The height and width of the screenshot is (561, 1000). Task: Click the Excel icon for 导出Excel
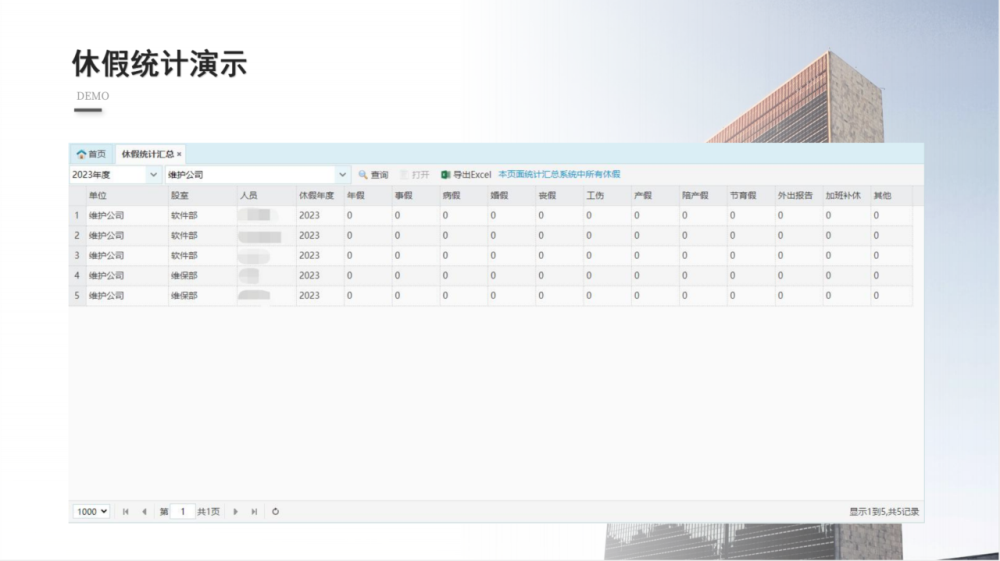coord(446,175)
